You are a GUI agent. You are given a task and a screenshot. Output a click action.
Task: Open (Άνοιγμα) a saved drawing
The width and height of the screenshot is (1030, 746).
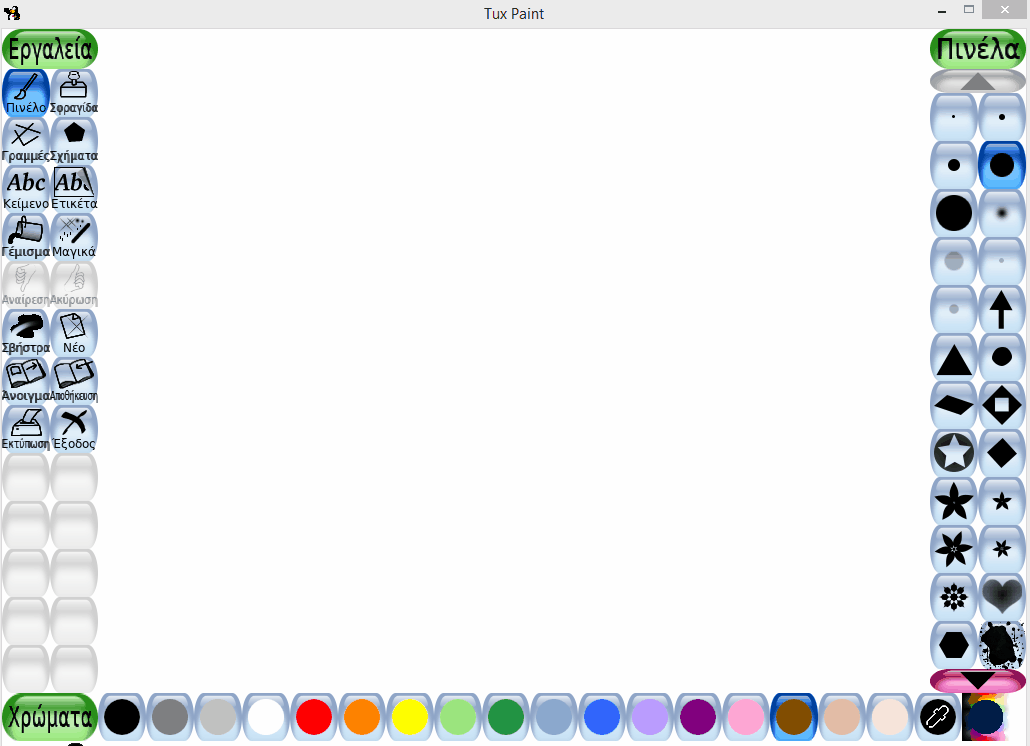click(x=26, y=380)
